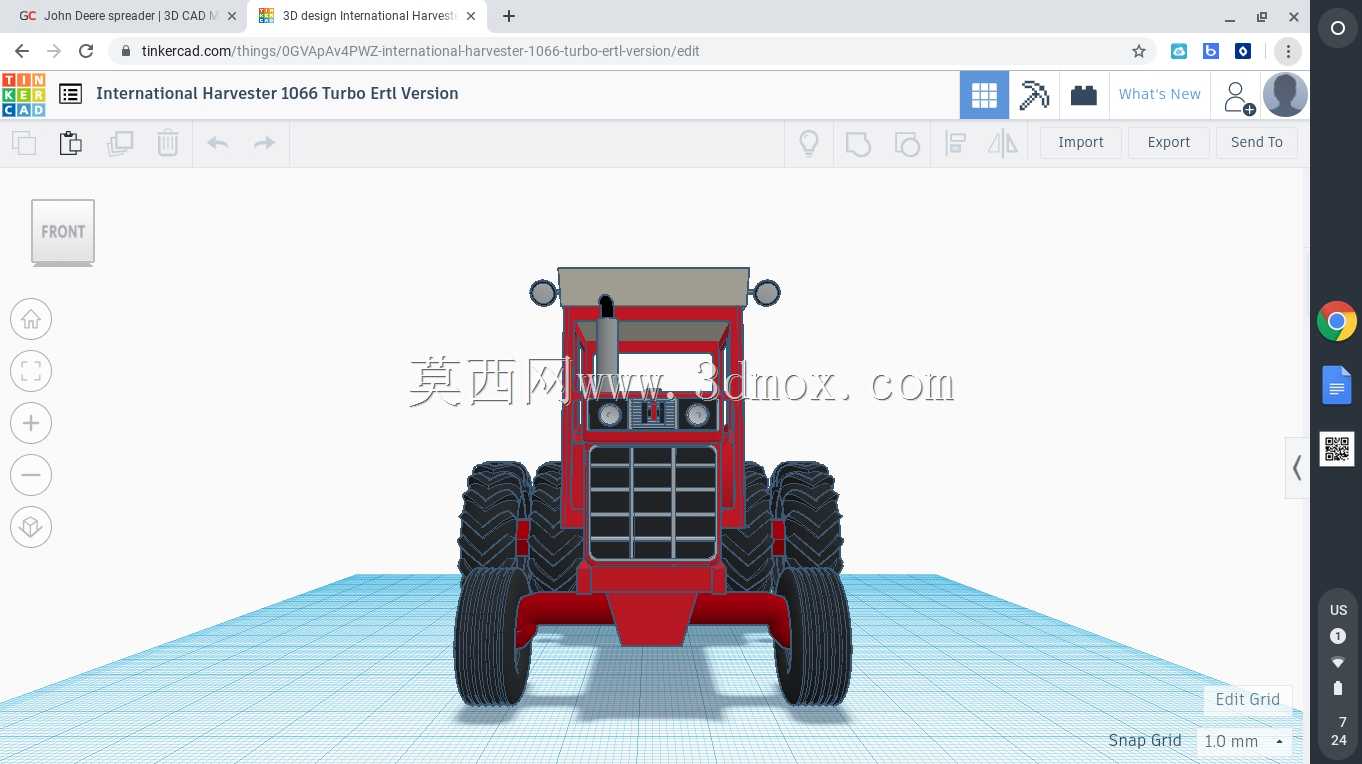The image size is (1362, 764).
Task: Close the 3D design tab
Action: pyautogui.click(x=470, y=17)
